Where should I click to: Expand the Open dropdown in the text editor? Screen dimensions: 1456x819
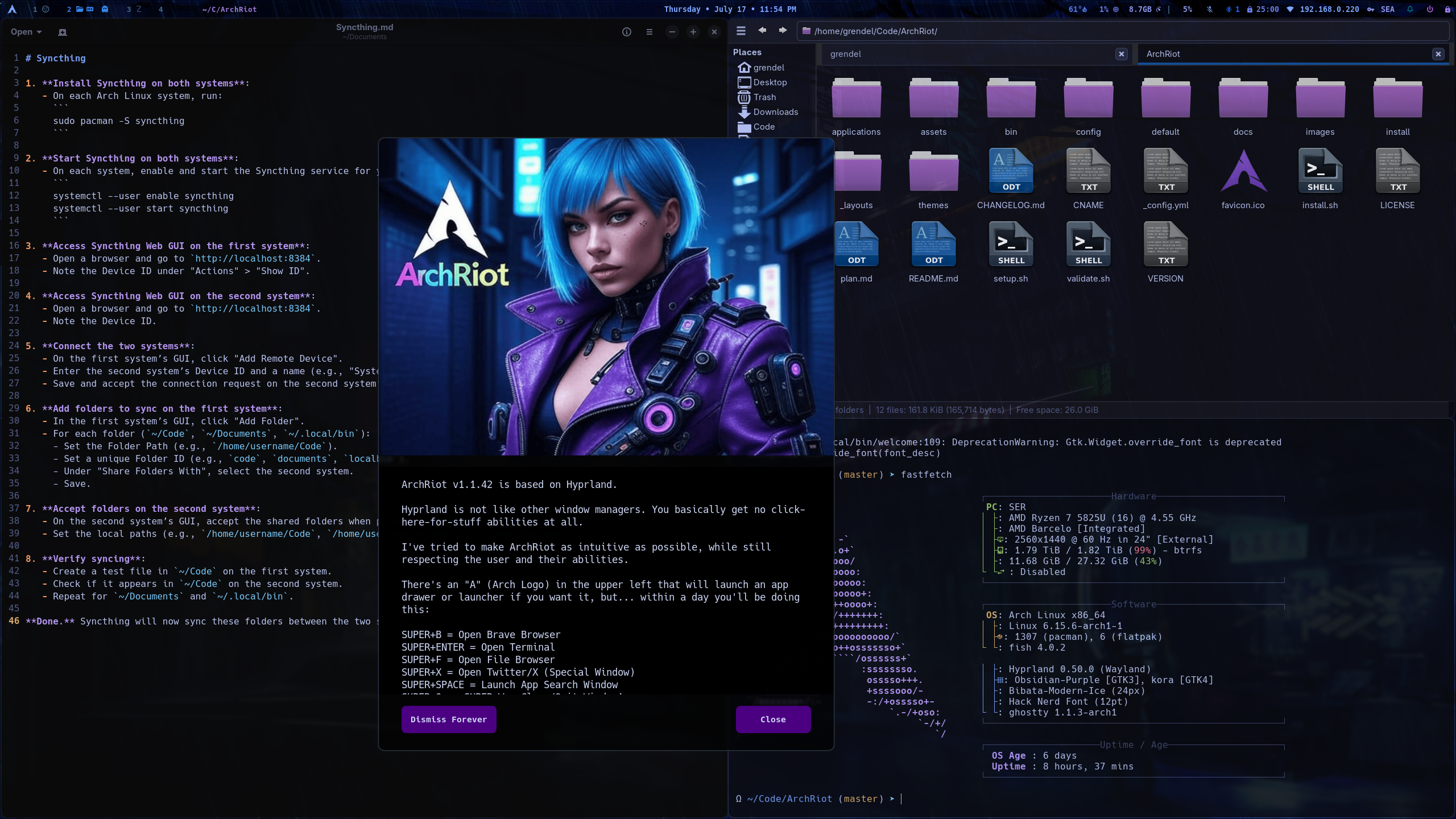point(26,32)
